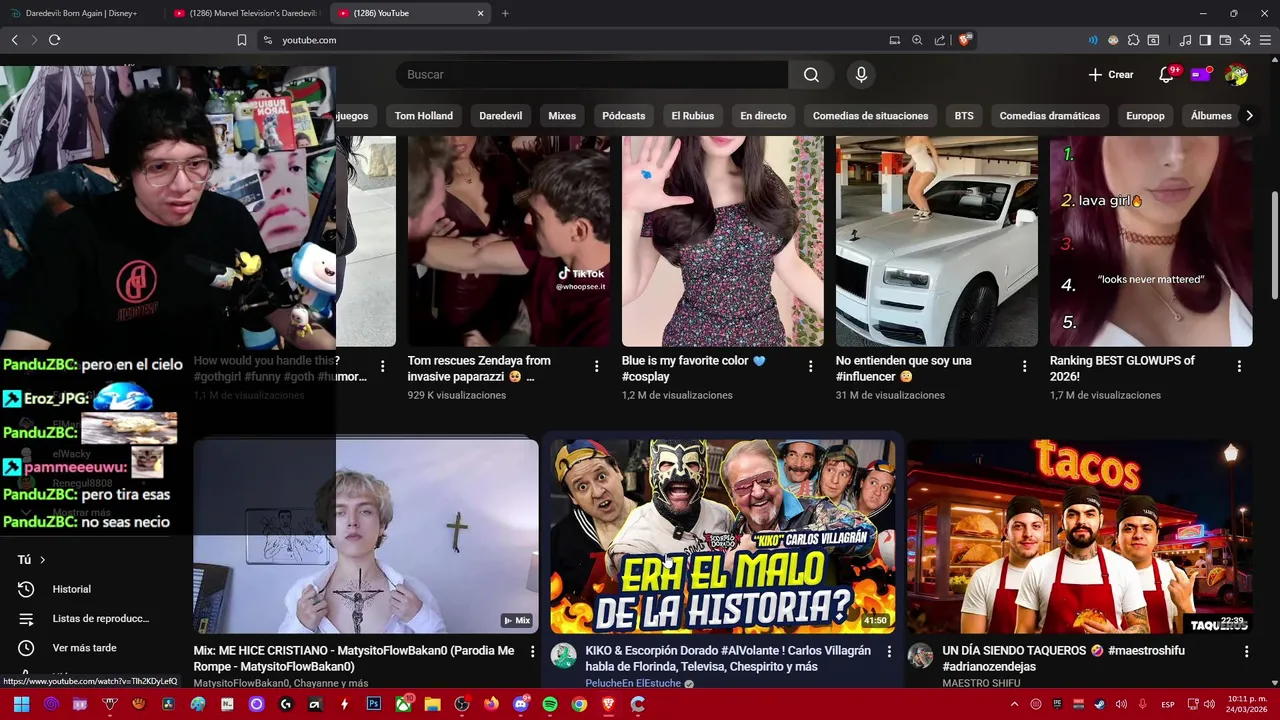The image size is (1280, 720).
Task: Click the YouTube search magnifier button
Action: pyautogui.click(x=811, y=75)
